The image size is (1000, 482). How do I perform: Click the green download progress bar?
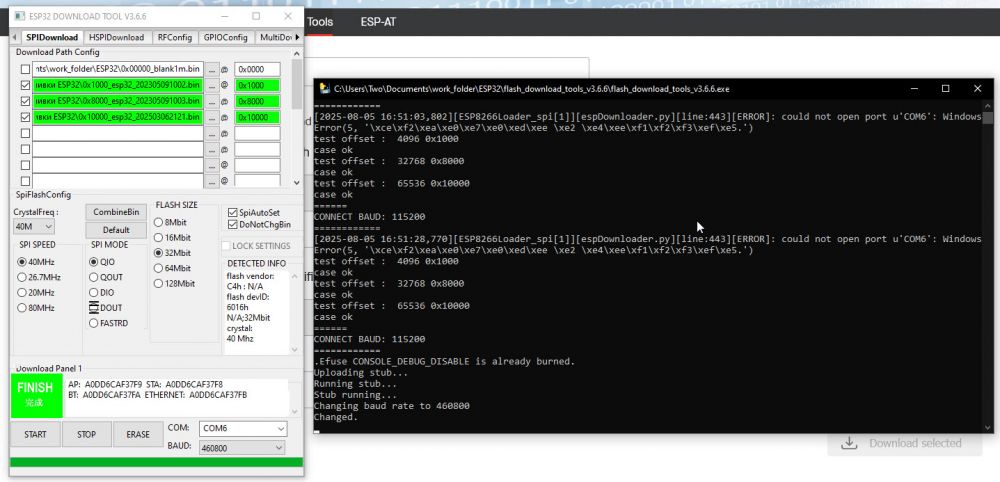coord(156,462)
